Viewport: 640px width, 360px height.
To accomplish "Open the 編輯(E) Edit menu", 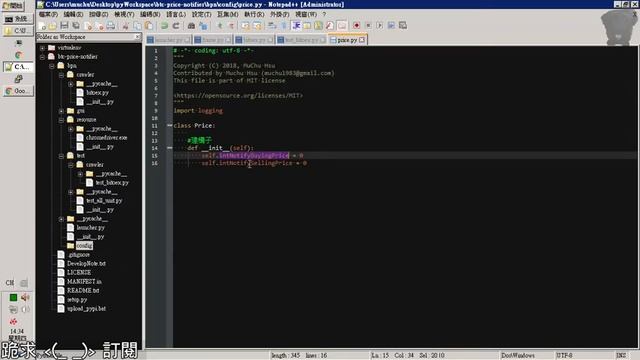I will tap(73, 14).
